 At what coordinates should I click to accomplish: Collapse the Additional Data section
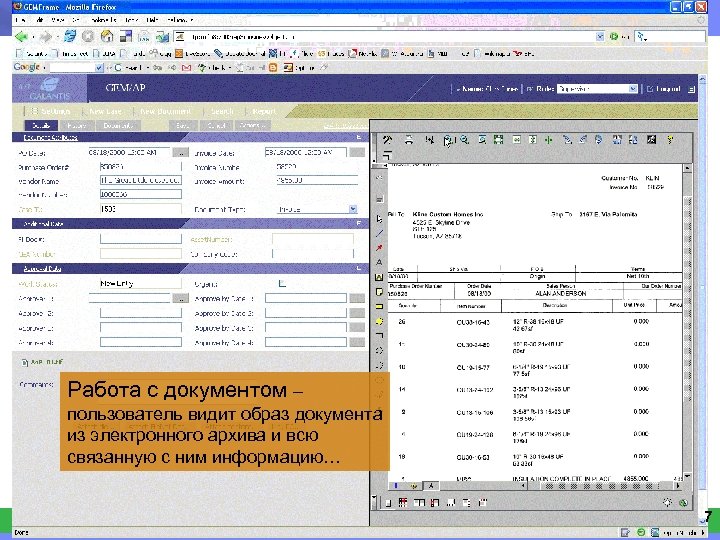coord(359,224)
